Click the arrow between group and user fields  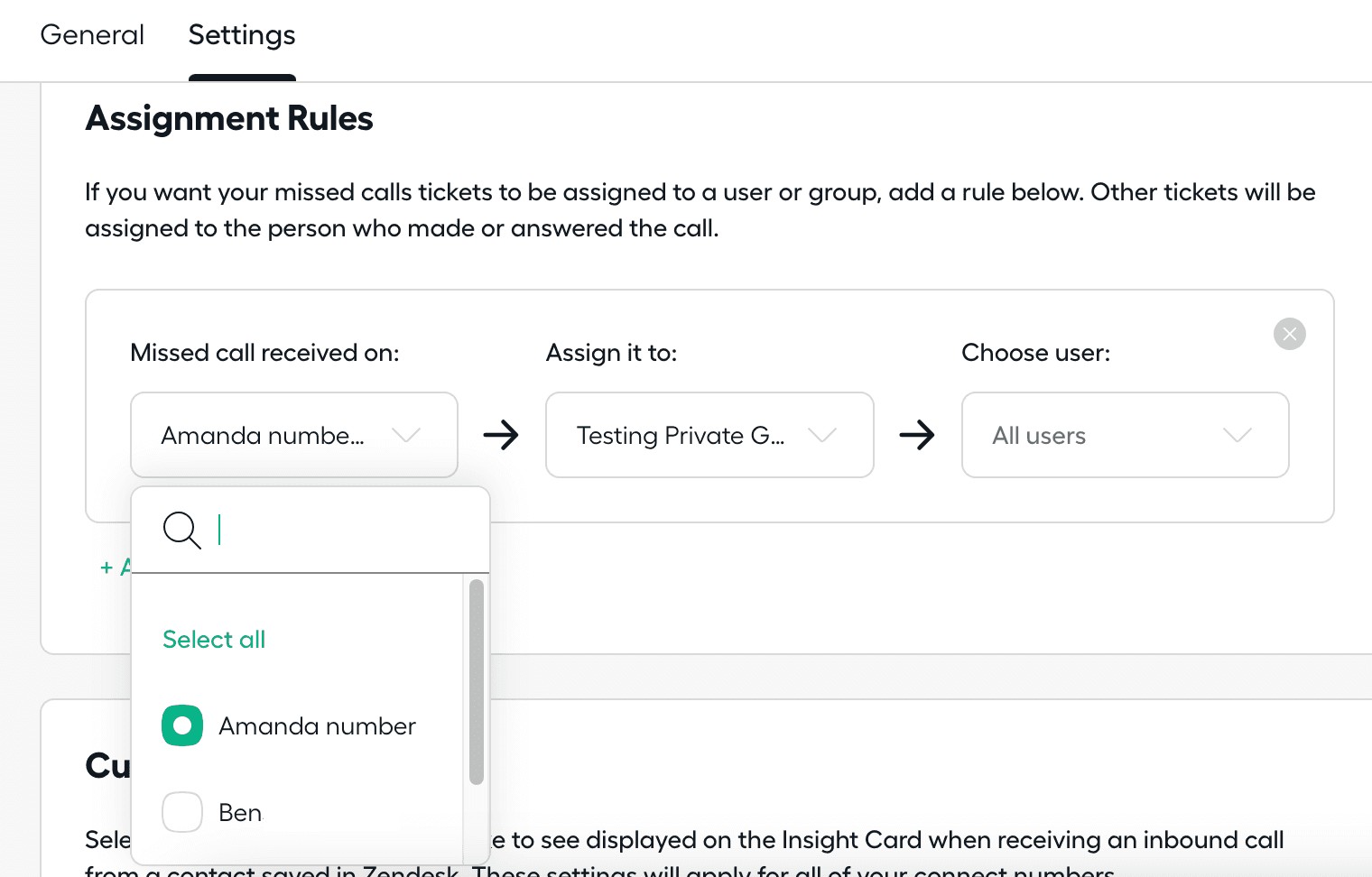[917, 435]
